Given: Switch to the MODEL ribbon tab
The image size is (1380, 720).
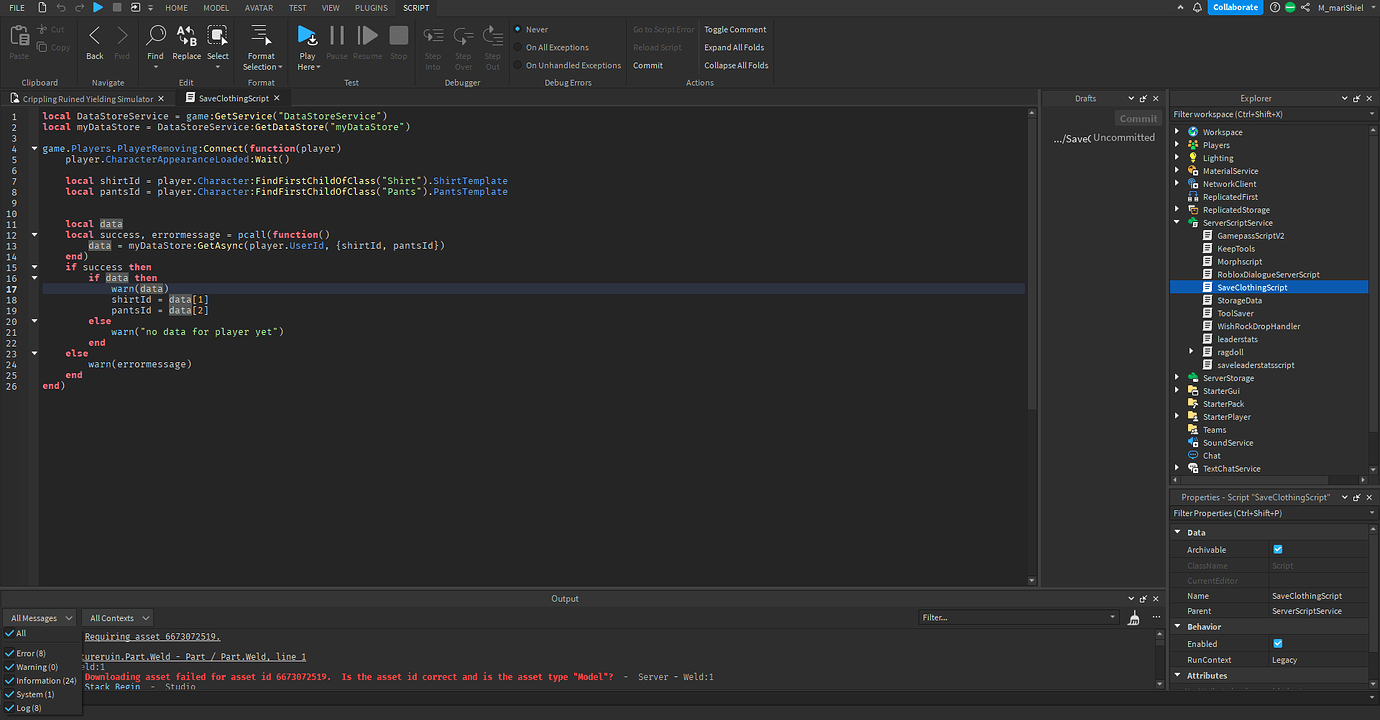Looking at the screenshot, I should pos(216,7).
